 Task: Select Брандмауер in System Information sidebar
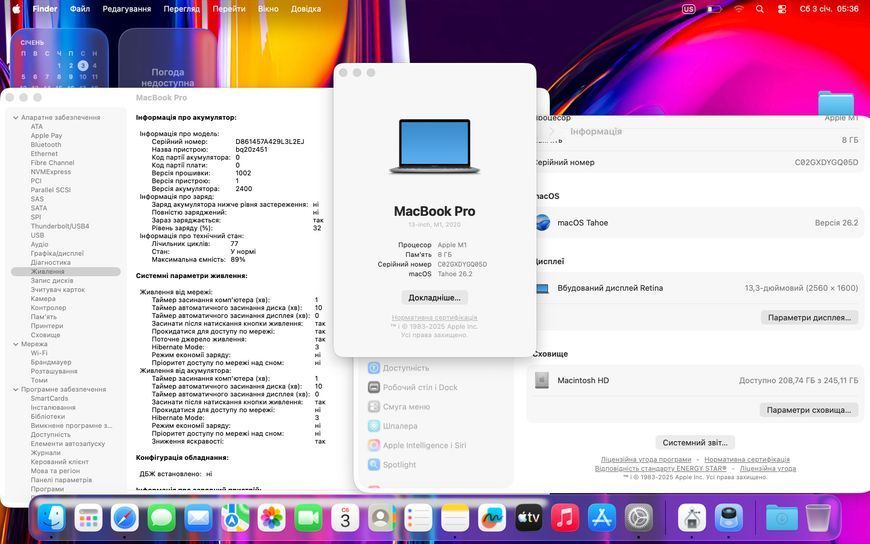tap(50, 362)
